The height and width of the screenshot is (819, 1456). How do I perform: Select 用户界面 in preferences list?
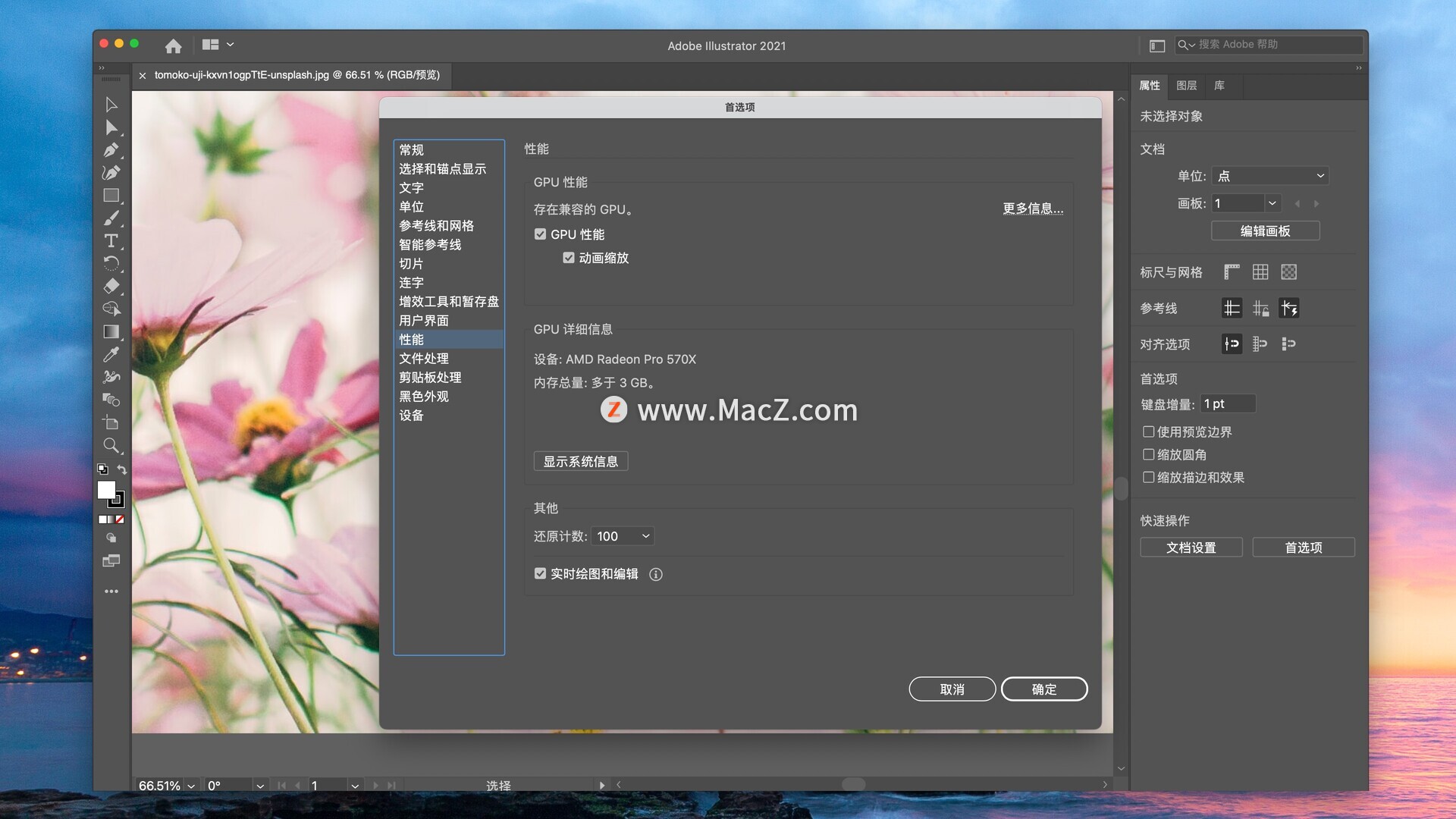click(x=449, y=321)
